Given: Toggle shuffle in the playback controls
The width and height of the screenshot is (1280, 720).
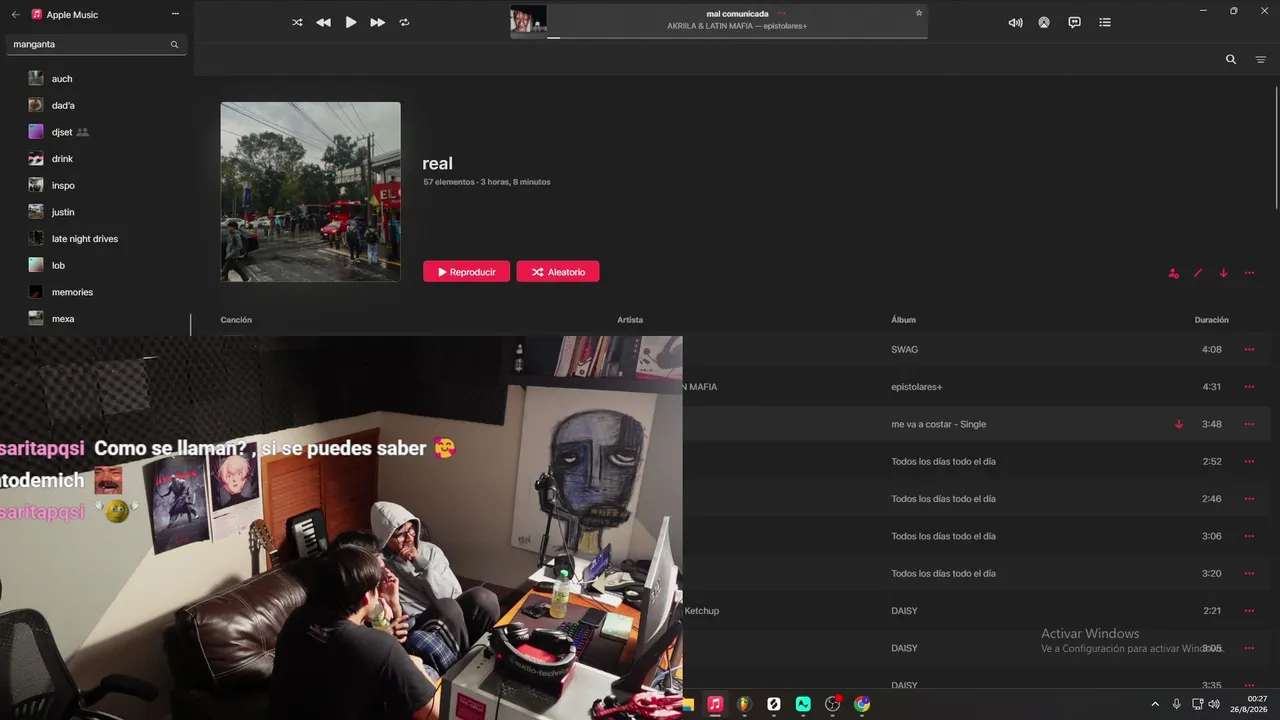Looking at the screenshot, I should 297,22.
